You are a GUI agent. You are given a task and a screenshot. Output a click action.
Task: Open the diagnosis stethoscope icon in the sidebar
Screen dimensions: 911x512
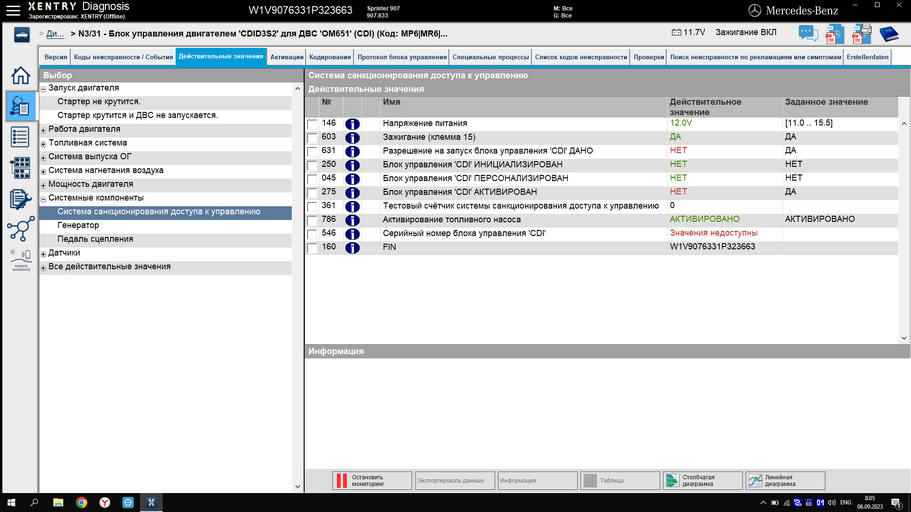20,106
